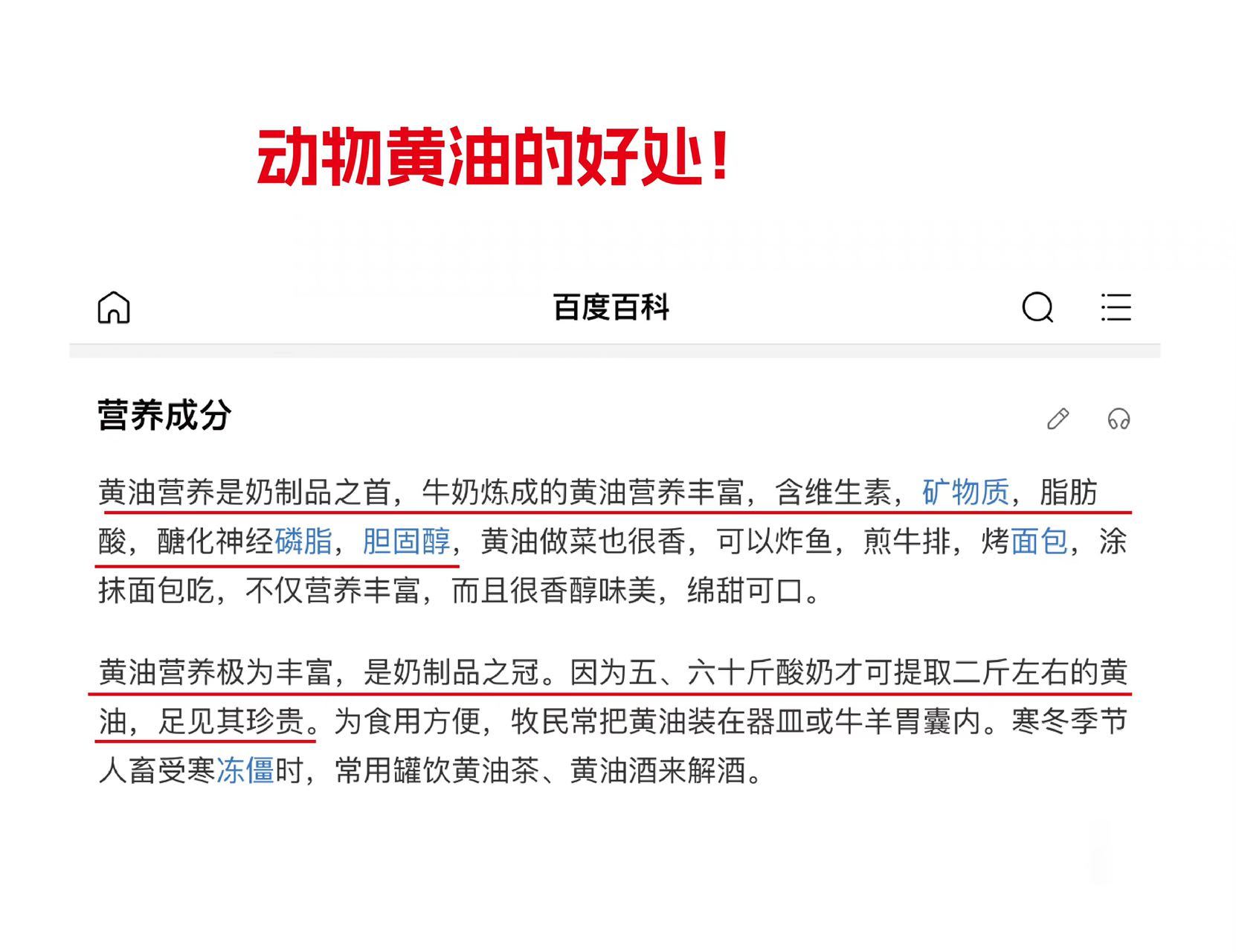This screenshot has height=952, width=1236.
Task: Open the 冻僵 link
Action: tap(245, 771)
